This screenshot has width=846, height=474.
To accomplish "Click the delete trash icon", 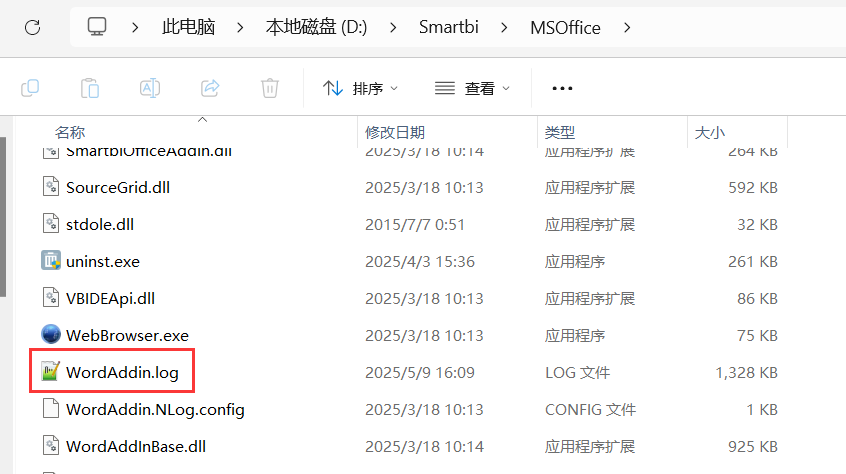I will [x=270, y=88].
